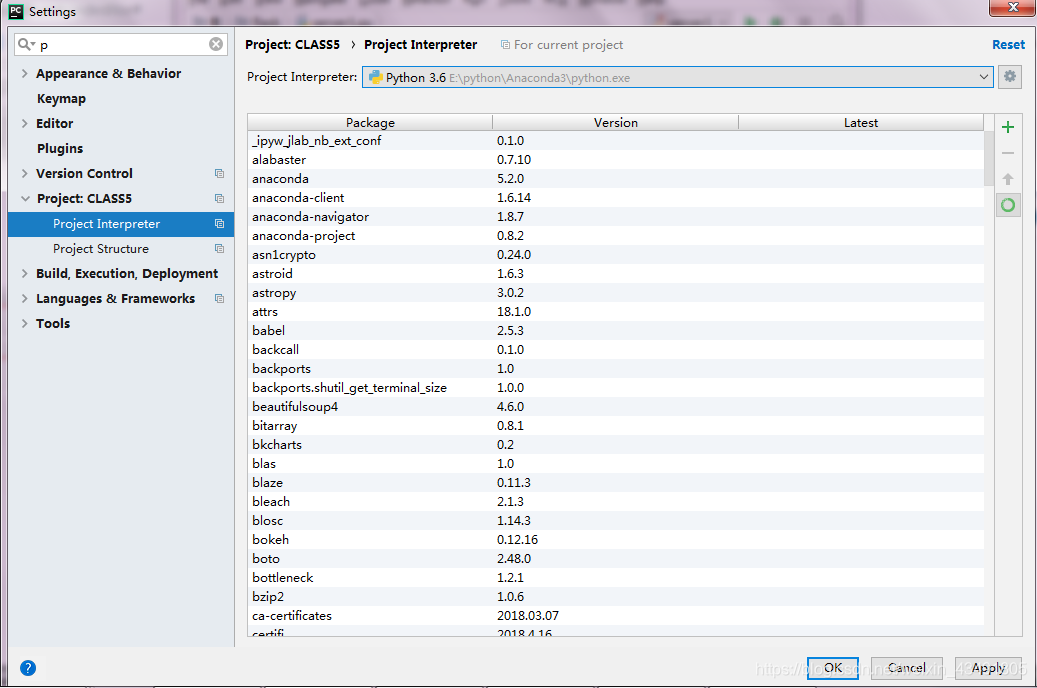The height and width of the screenshot is (688, 1037).
Task: Click in the settings search input field
Action: pos(122,44)
